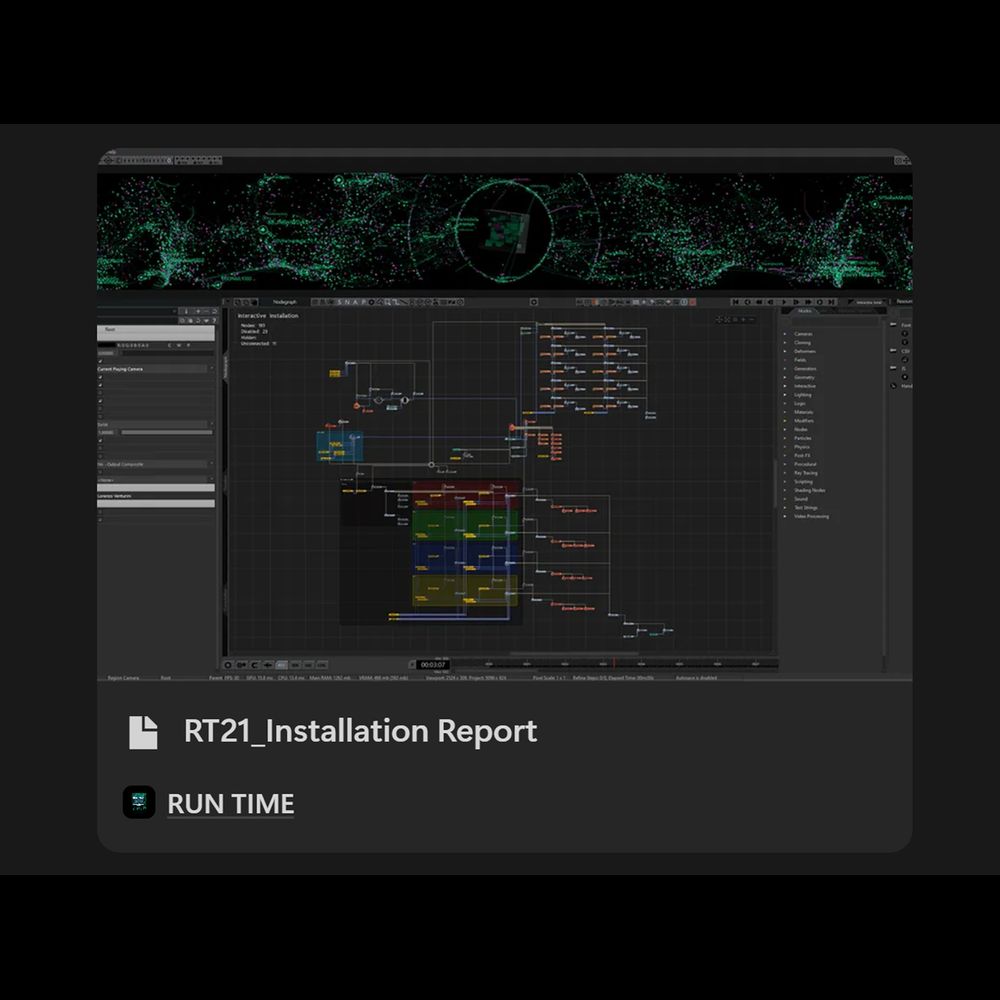Click the red timeline playhead marker
This screenshot has height=1000, width=1000.
(x=613, y=663)
